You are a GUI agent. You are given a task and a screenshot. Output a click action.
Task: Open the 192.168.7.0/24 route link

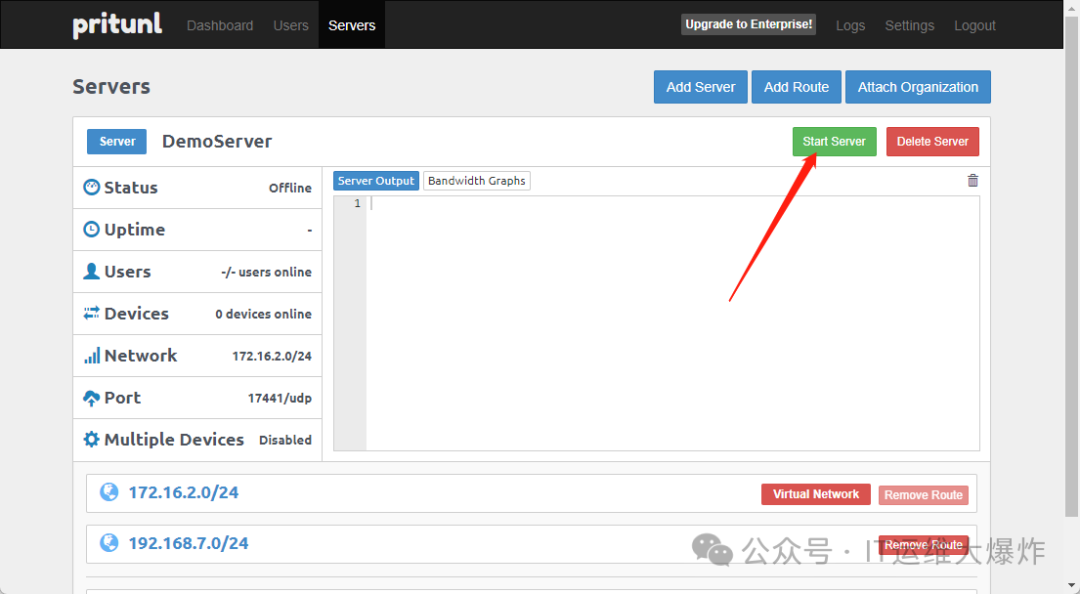click(x=188, y=543)
